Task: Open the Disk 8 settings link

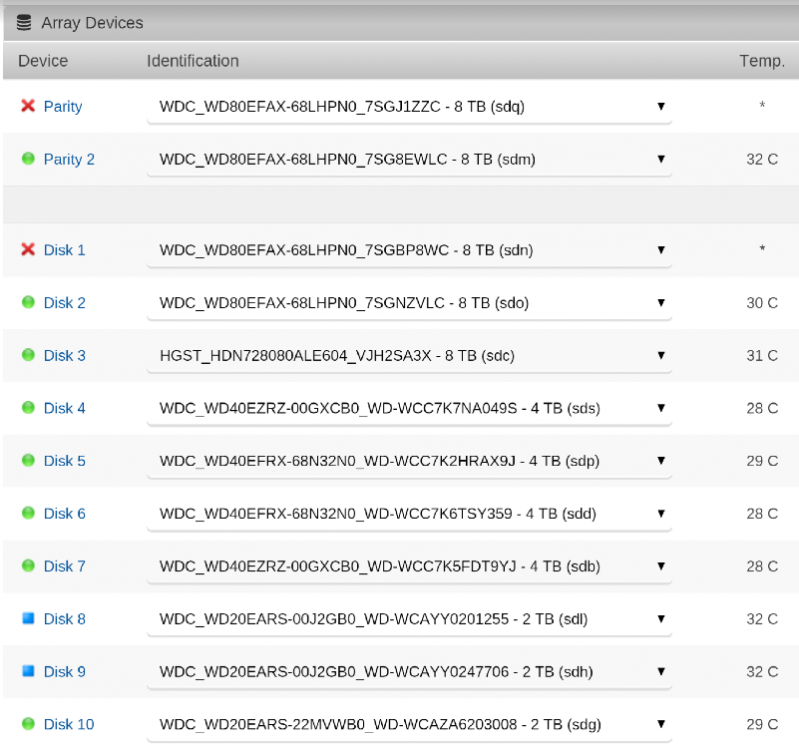Action: pyautogui.click(x=64, y=619)
